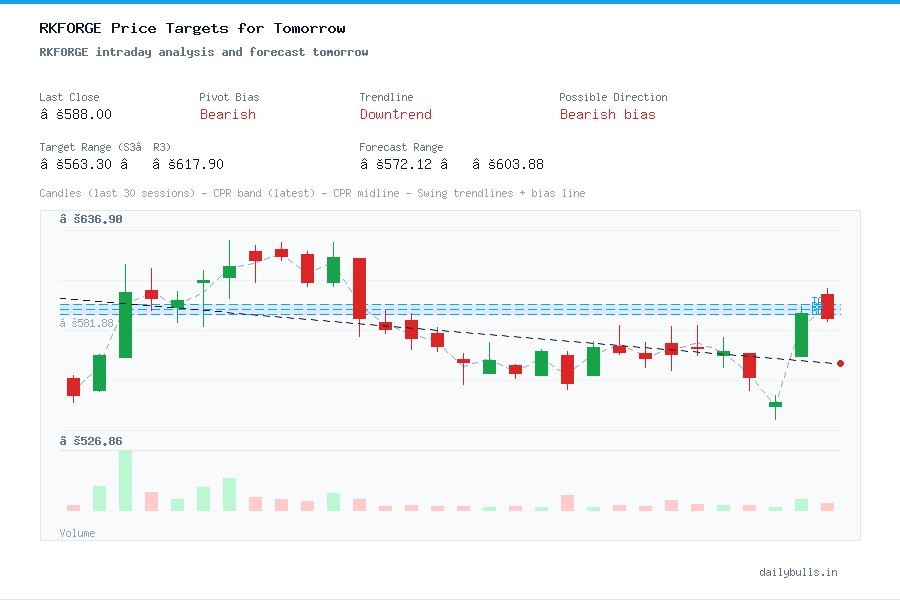The width and height of the screenshot is (900, 600).
Task: Click the chart legend caption about candles
Action: point(312,193)
